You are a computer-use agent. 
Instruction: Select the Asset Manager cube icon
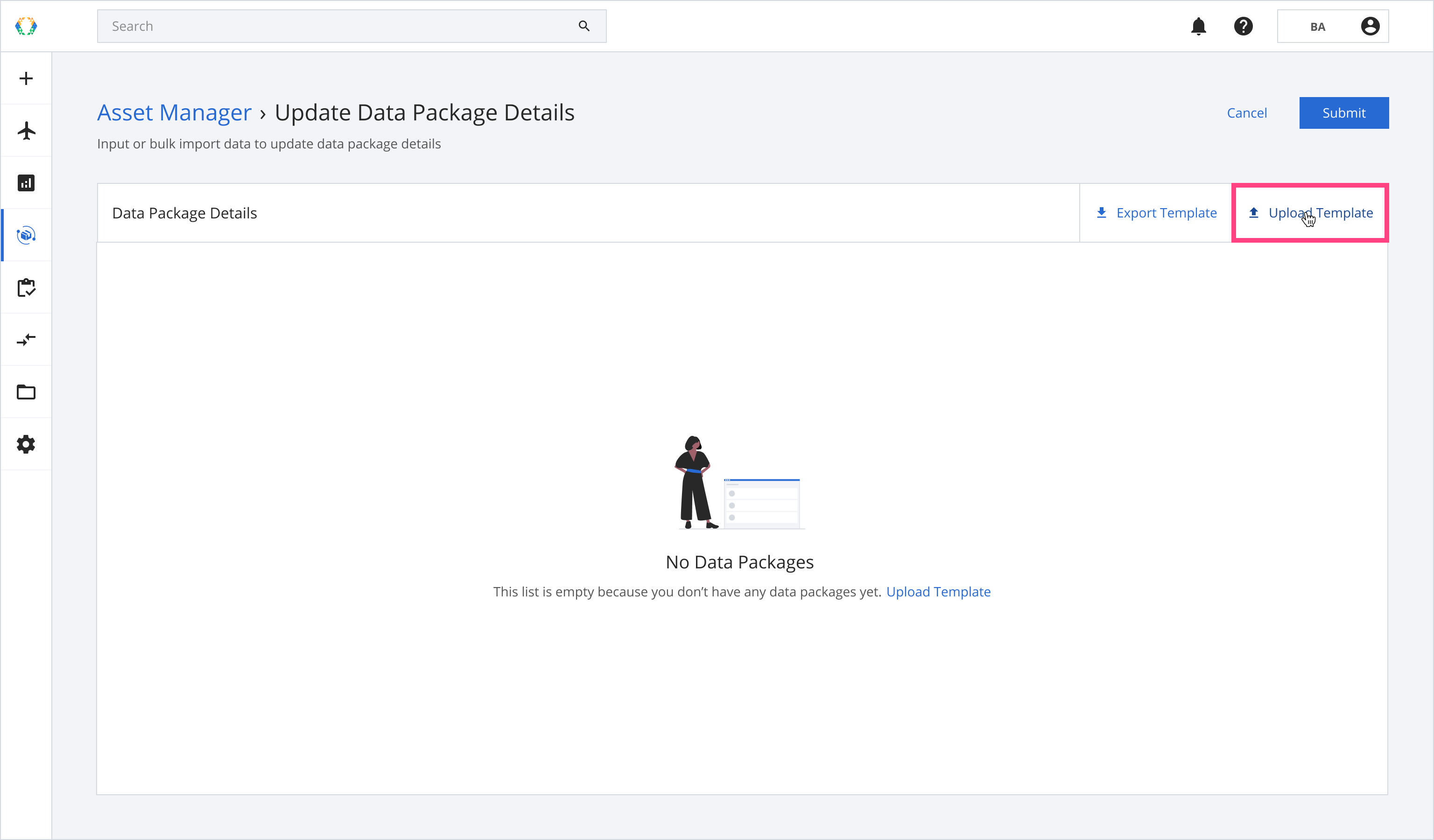[26, 235]
